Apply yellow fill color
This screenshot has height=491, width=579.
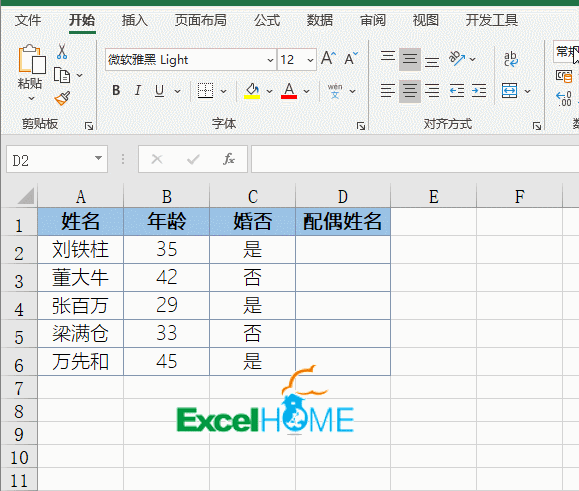point(252,91)
